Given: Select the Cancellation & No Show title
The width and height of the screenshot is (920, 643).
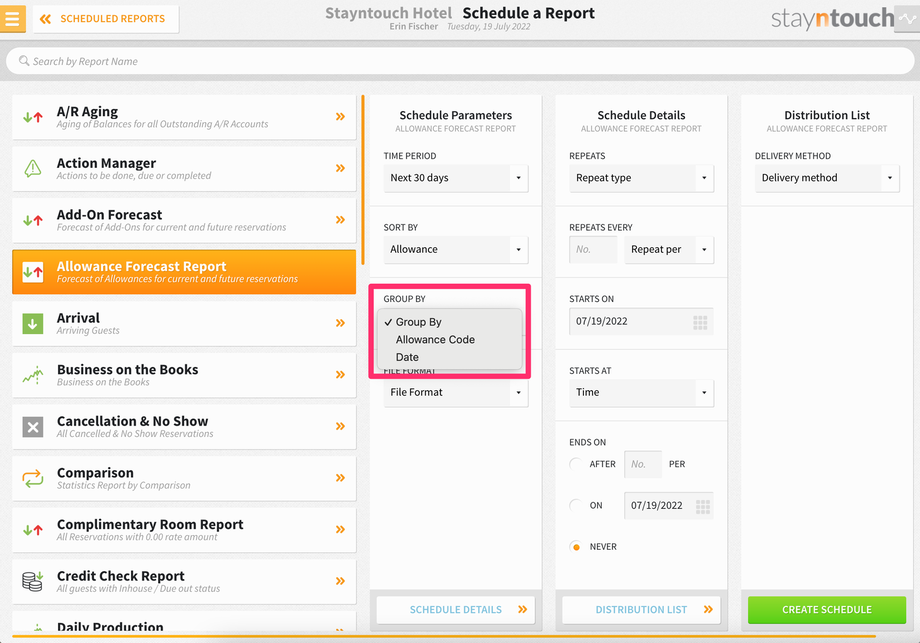Looking at the screenshot, I should pyautogui.click(x=133, y=421).
